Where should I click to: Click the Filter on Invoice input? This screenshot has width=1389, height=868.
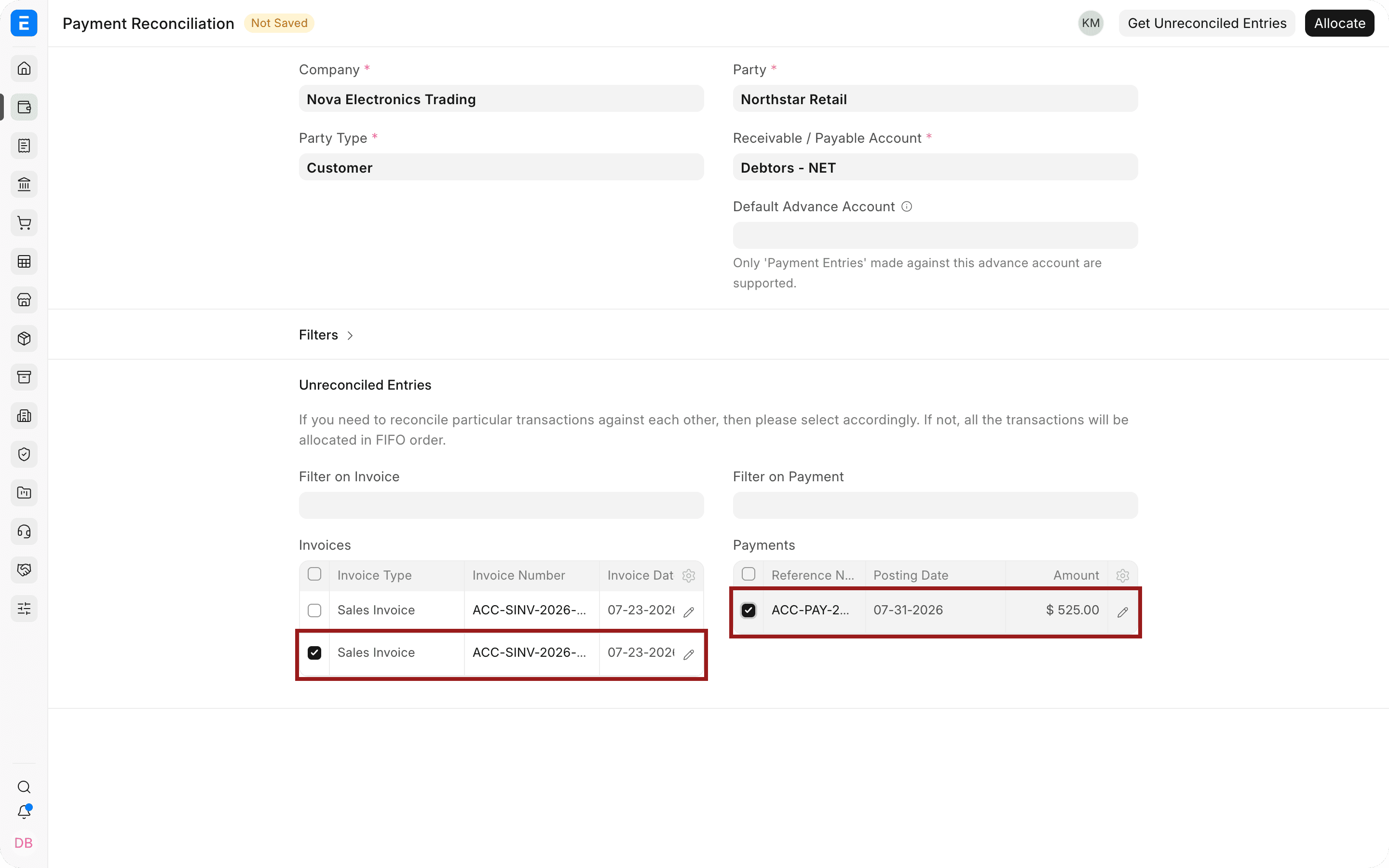(x=501, y=505)
